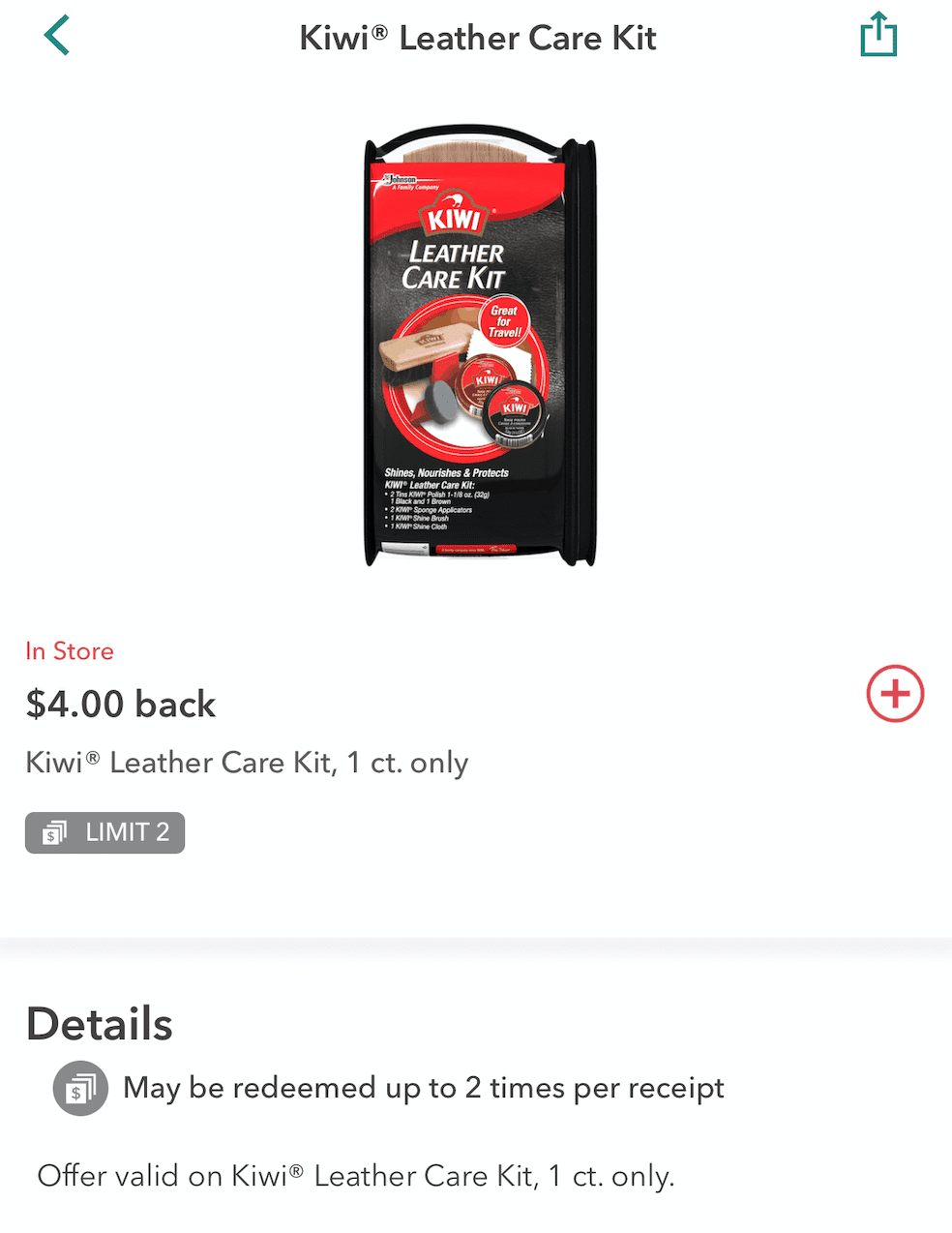This screenshot has height=1233, width=952.
Task: Select the In Store label
Action: (x=70, y=651)
